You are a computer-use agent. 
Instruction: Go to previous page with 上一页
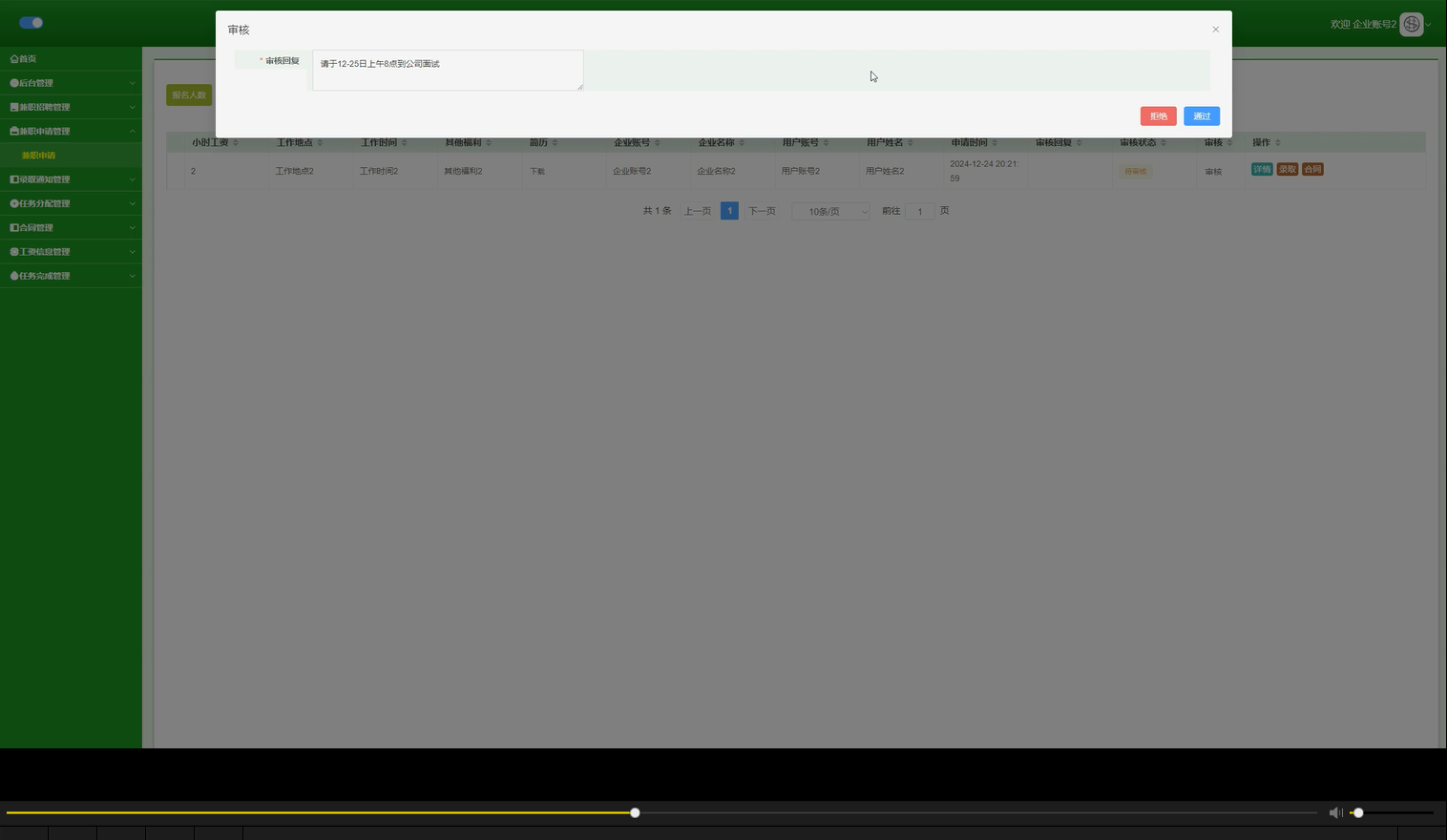tap(698, 211)
